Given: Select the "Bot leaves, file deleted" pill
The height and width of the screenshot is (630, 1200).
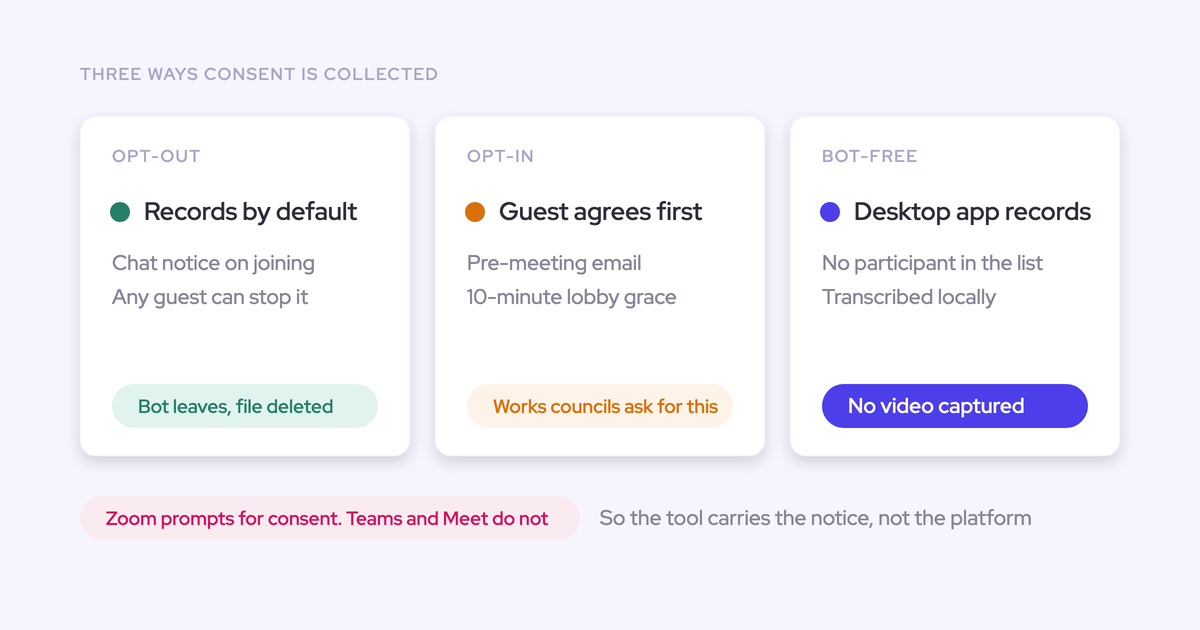Looking at the screenshot, I should tap(245, 406).
